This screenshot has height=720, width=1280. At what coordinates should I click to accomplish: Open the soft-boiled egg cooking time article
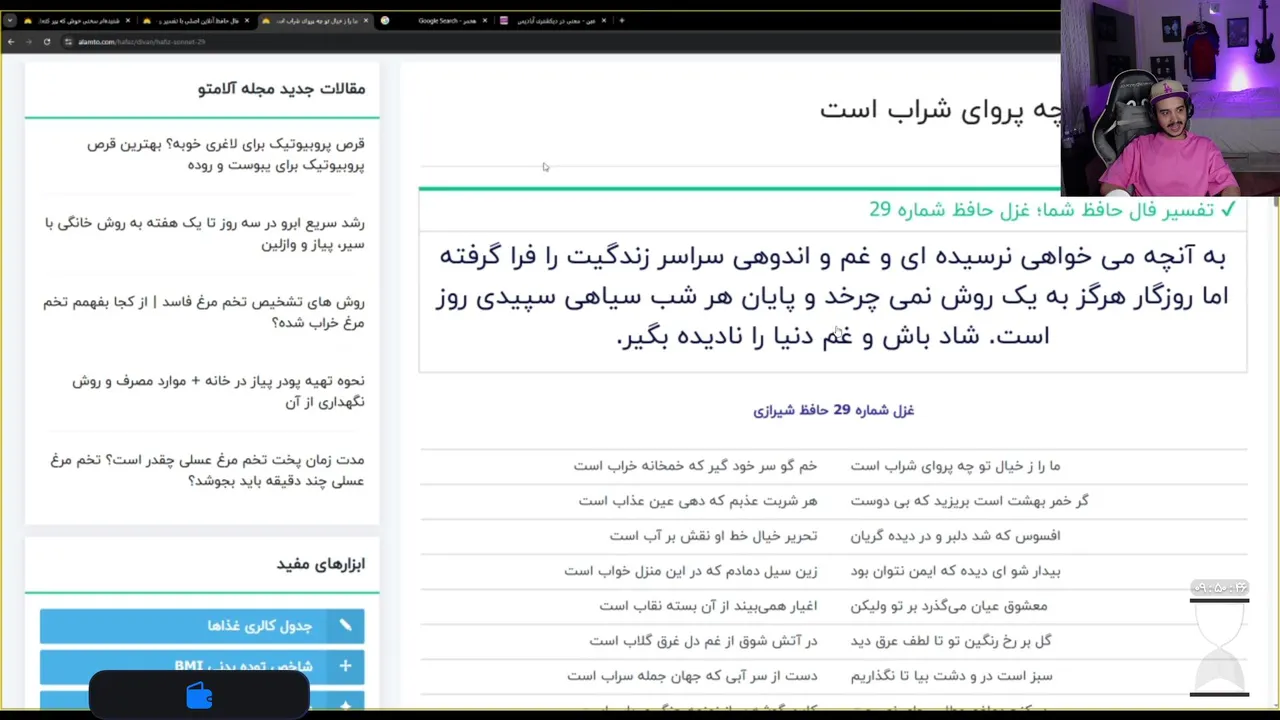pos(207,470)
